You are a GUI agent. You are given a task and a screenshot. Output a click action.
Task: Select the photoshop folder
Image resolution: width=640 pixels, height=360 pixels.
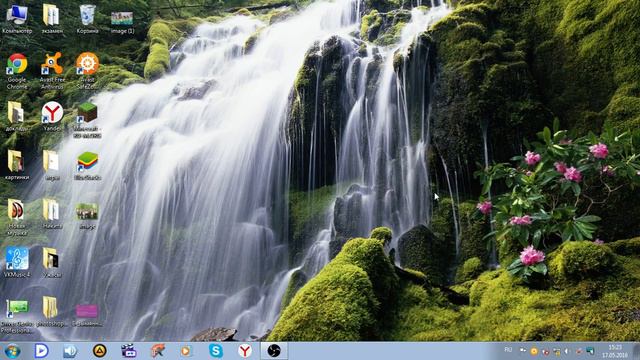[51, 312]
